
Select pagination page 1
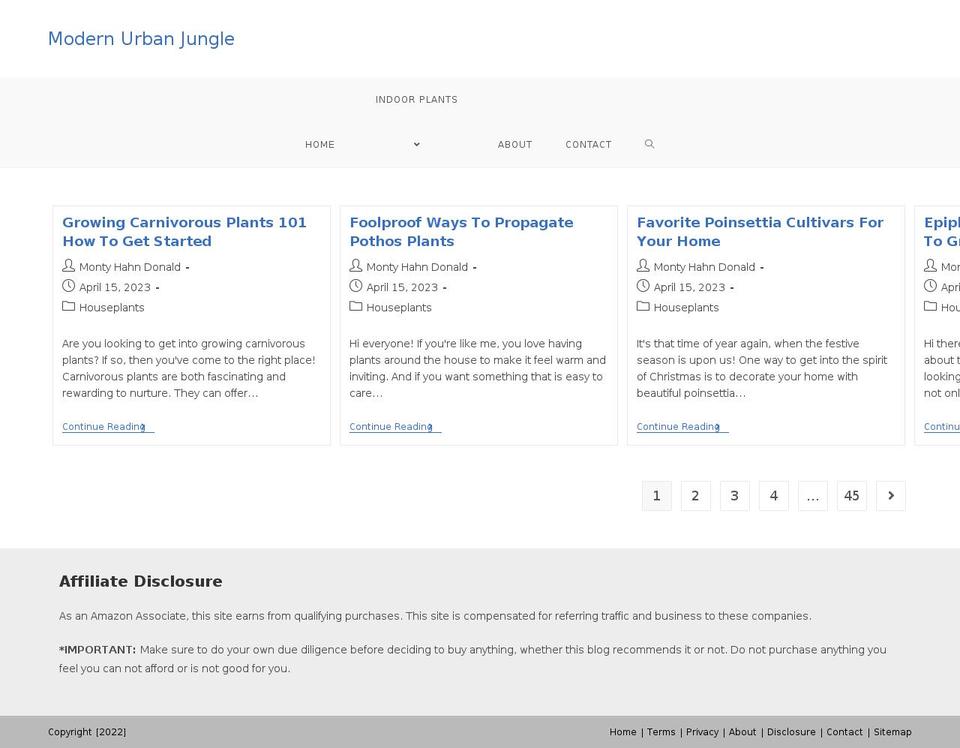coord(656,496)
